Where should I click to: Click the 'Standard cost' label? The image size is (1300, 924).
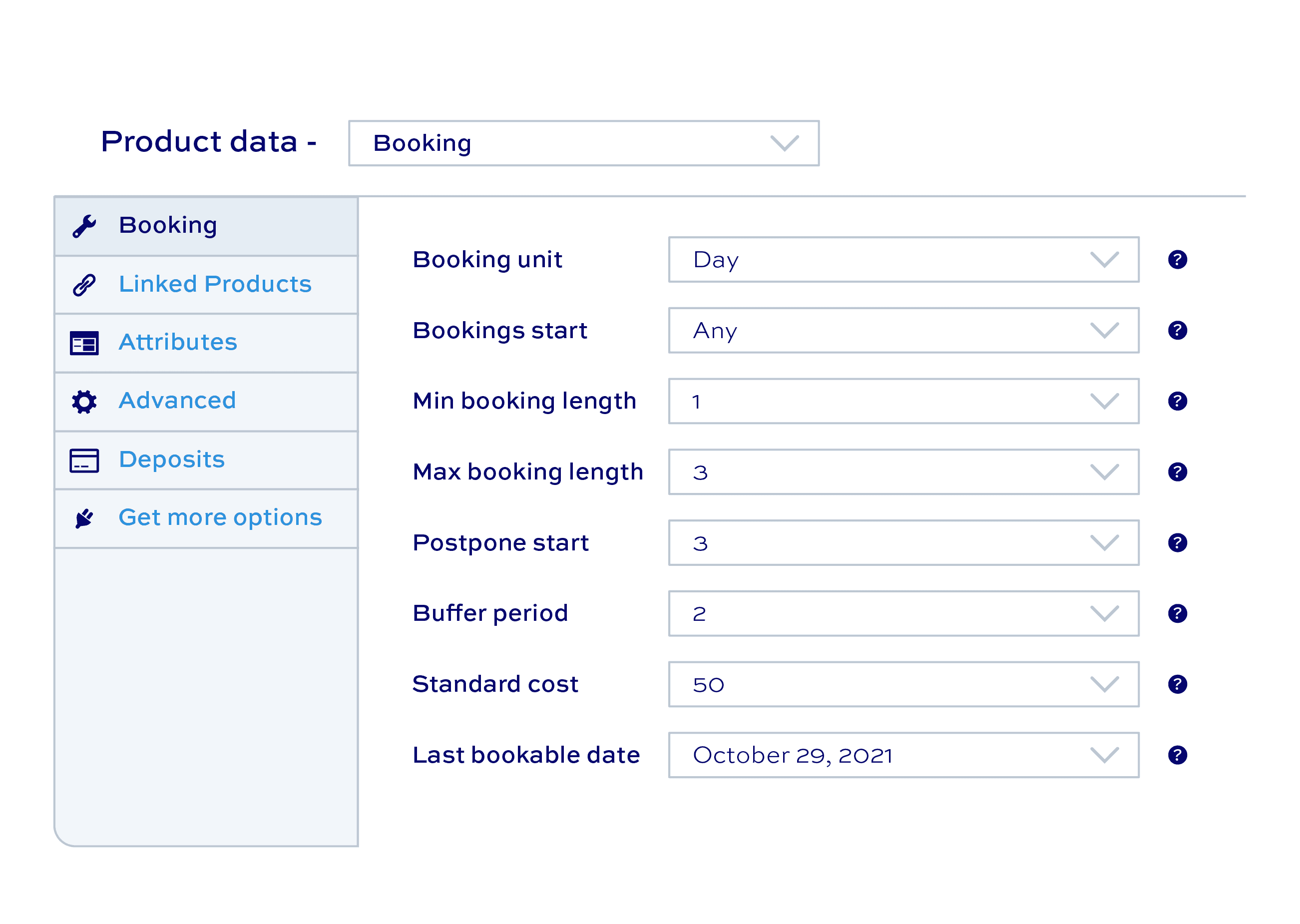[495, 684]
